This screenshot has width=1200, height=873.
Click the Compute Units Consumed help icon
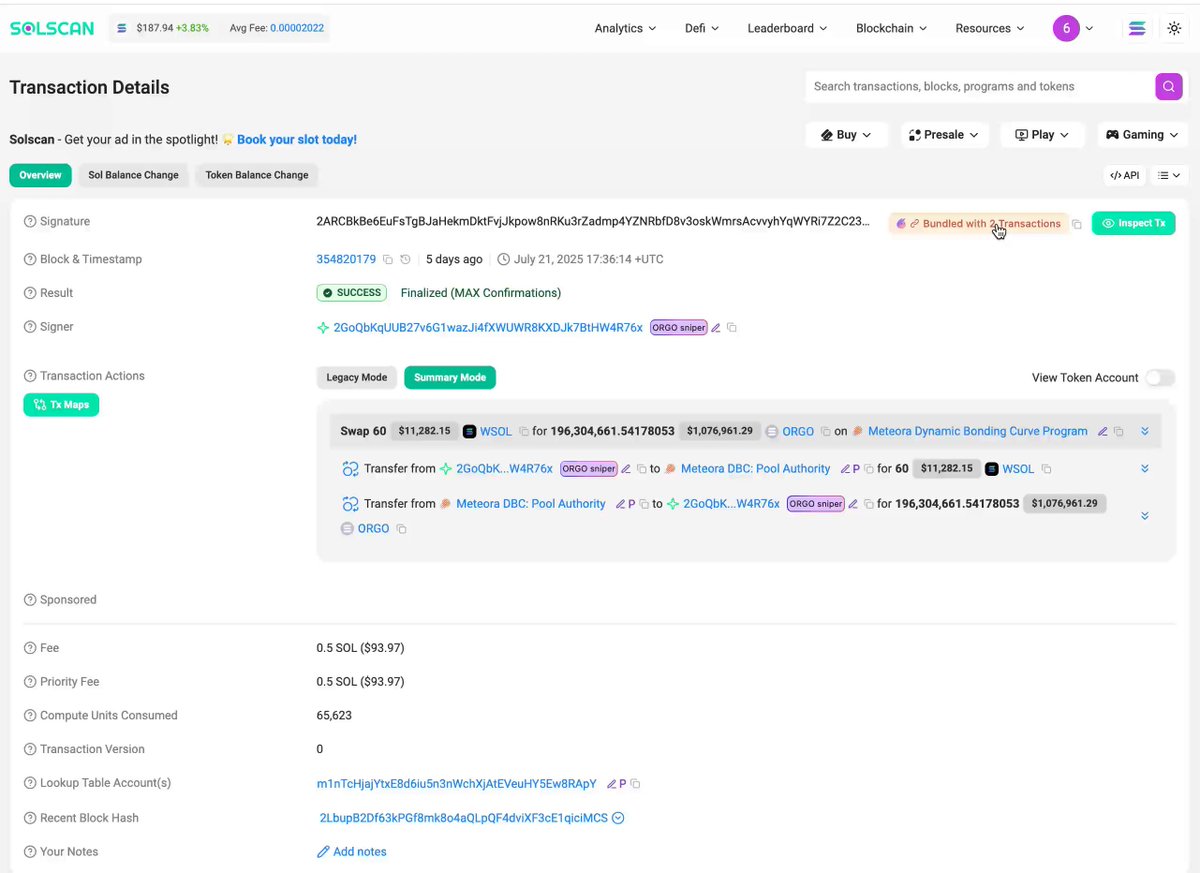[x=30, y=716]
